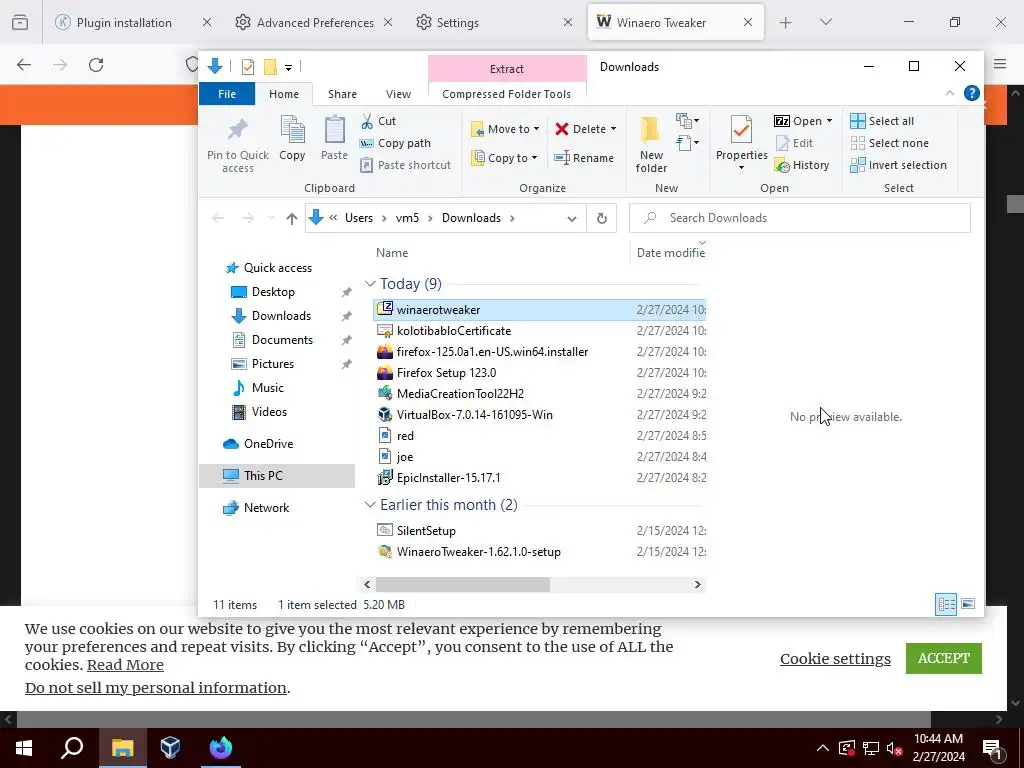The height and width of the screenshot is (768, 1024).
Task: Cut the selected file
Action: tap(379, 121)
